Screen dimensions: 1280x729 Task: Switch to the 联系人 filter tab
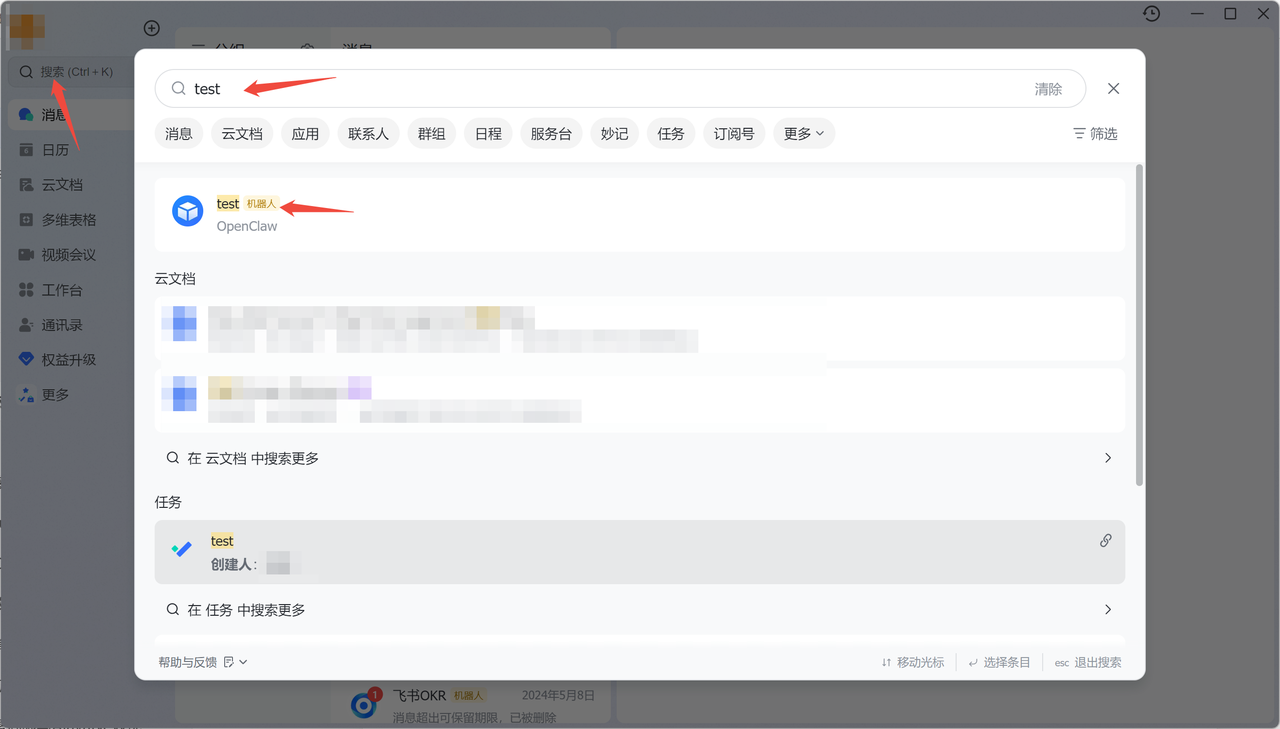pyautogui.click(x=368, y=133)
